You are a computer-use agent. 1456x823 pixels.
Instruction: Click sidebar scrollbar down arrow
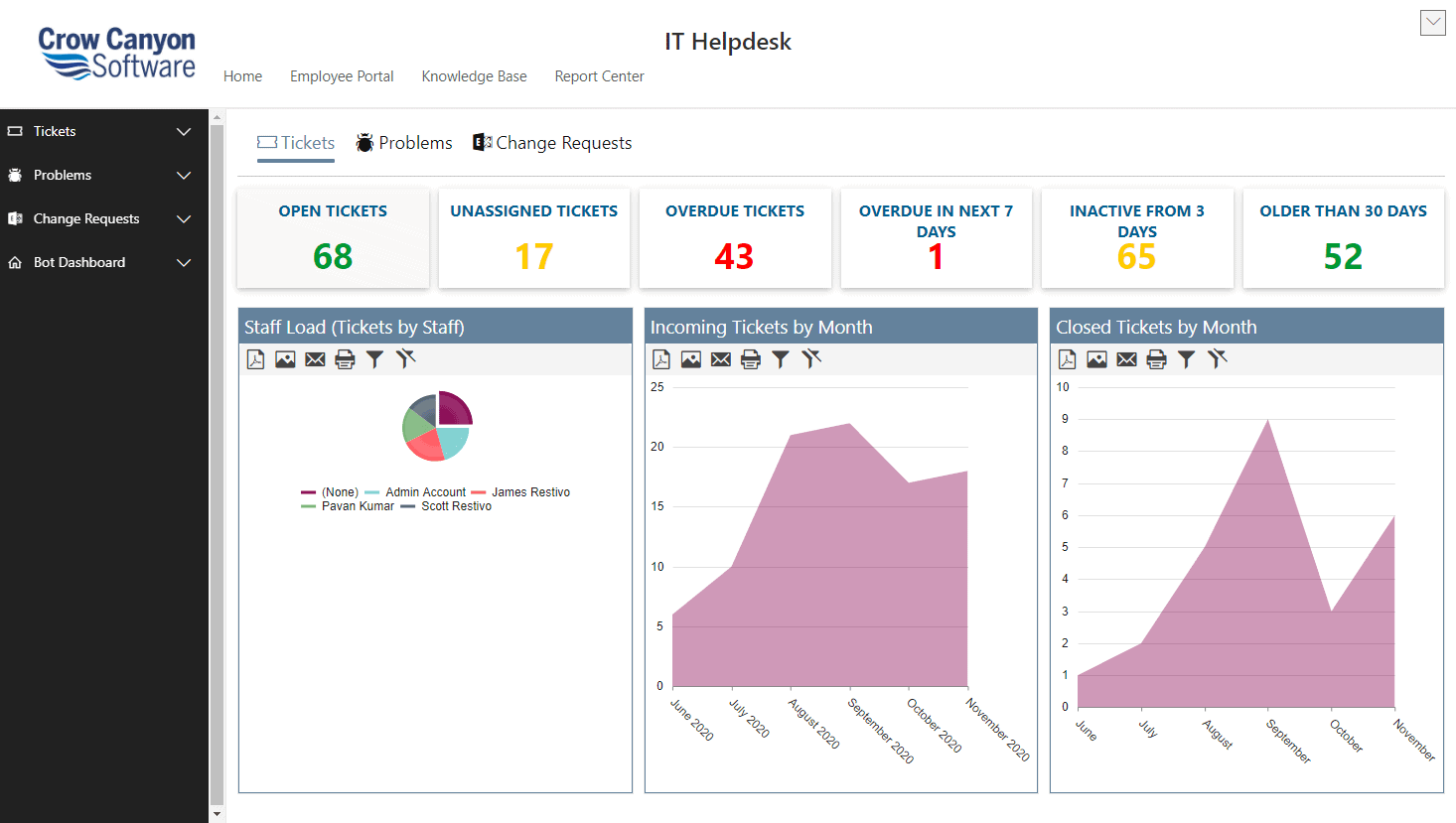click(x=217, y=814)
